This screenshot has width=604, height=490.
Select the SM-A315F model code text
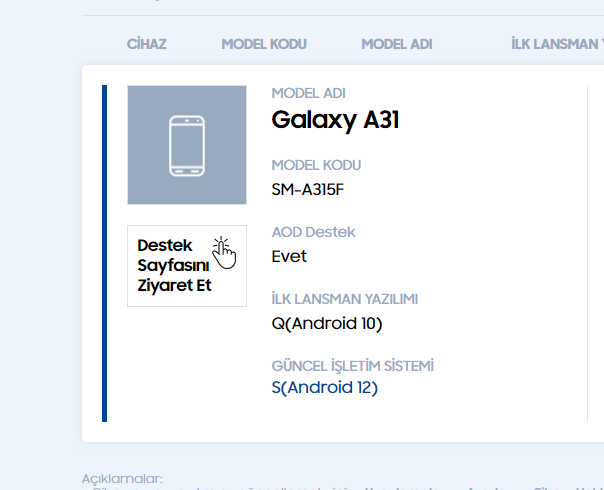[x=307, y=190]
